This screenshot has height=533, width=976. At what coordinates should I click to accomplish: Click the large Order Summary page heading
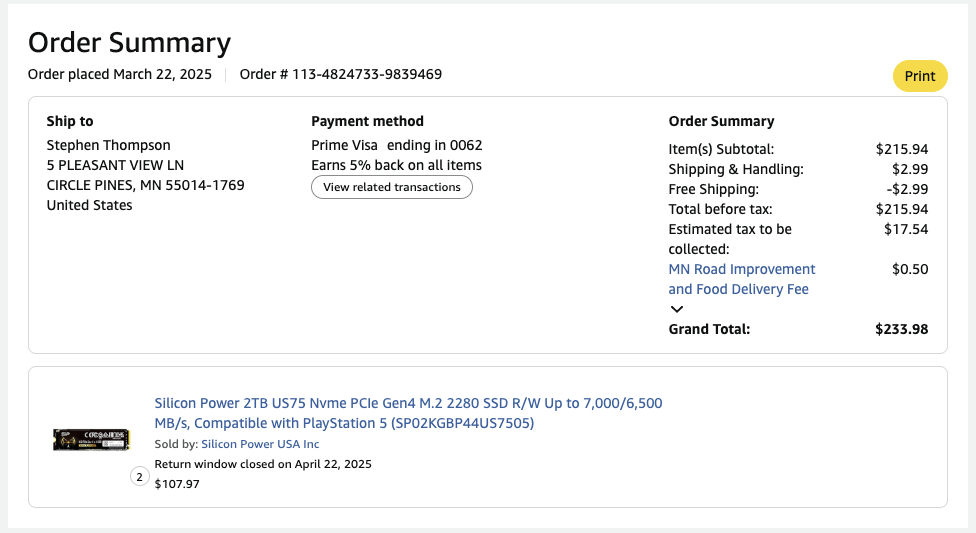(x=129, y=42)
